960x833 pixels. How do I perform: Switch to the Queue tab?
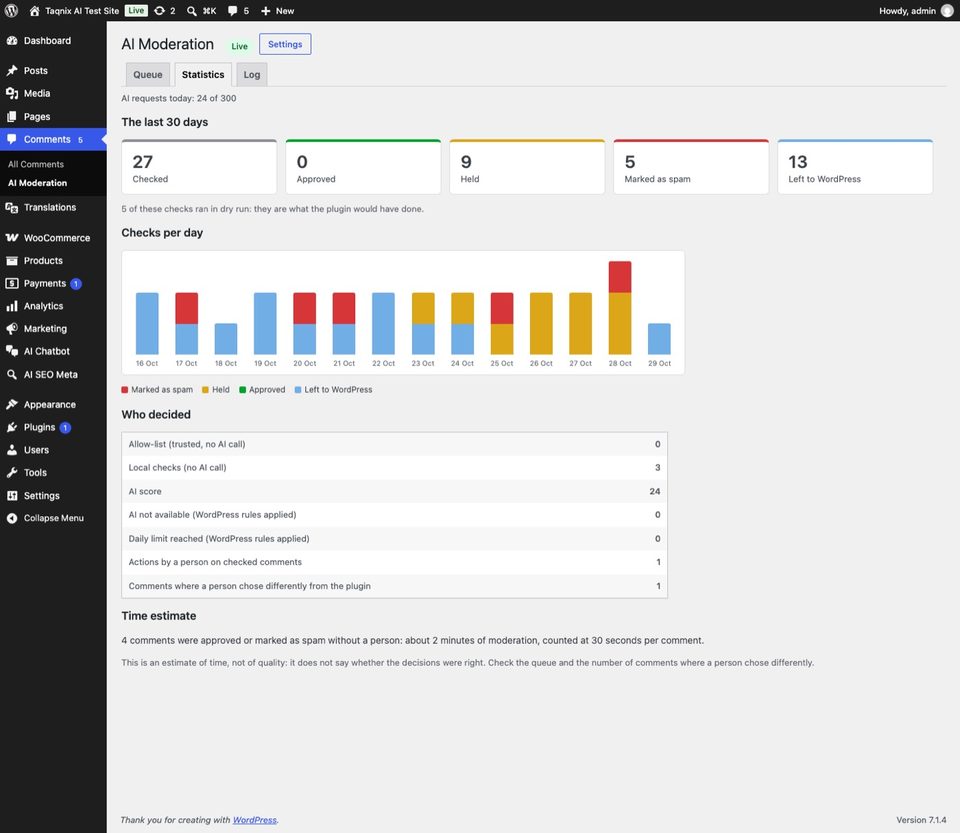[x=148, y=75]
